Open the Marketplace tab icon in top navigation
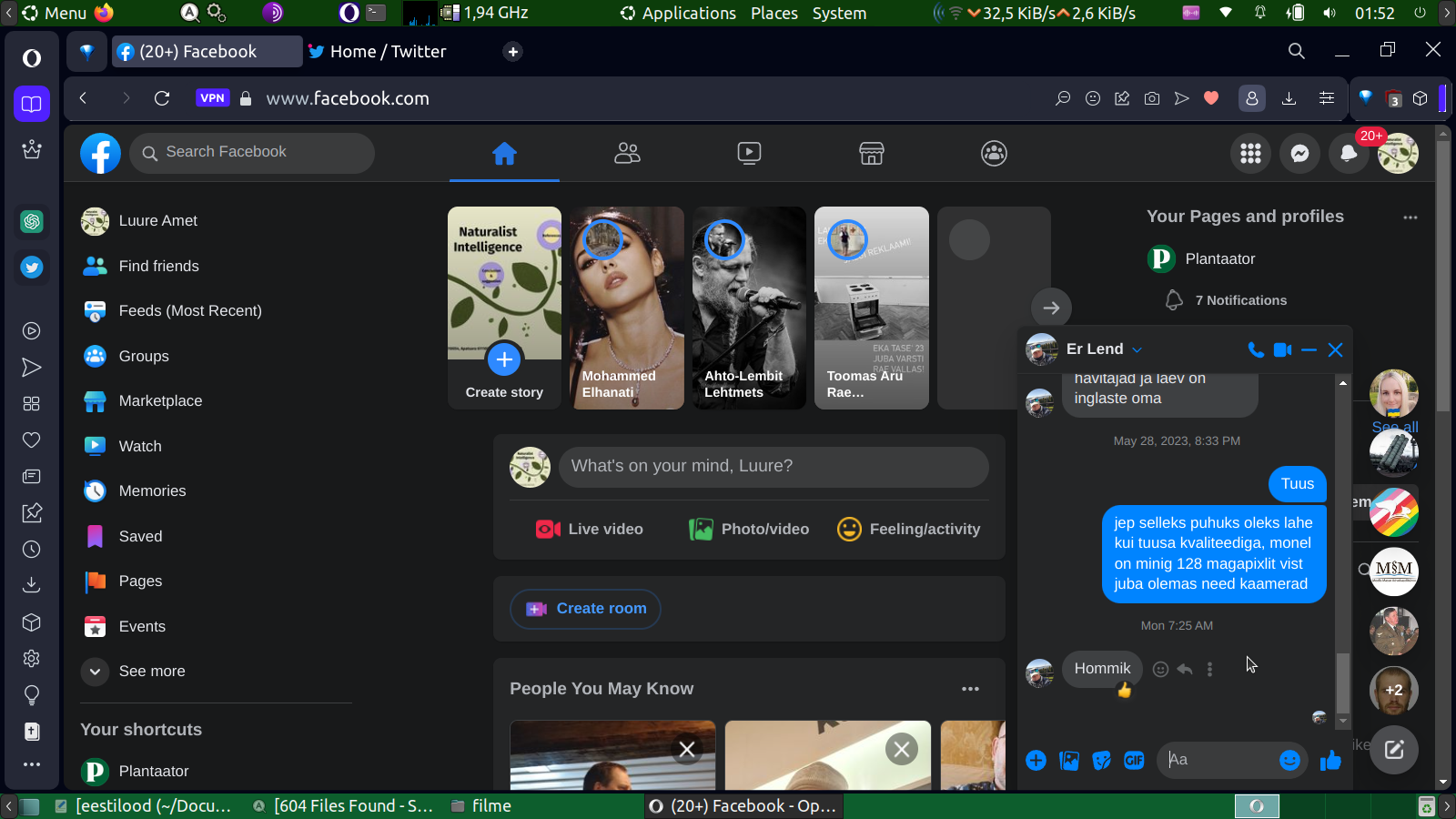Screen dimensions: 1456x819 click(x=871, y=154)
